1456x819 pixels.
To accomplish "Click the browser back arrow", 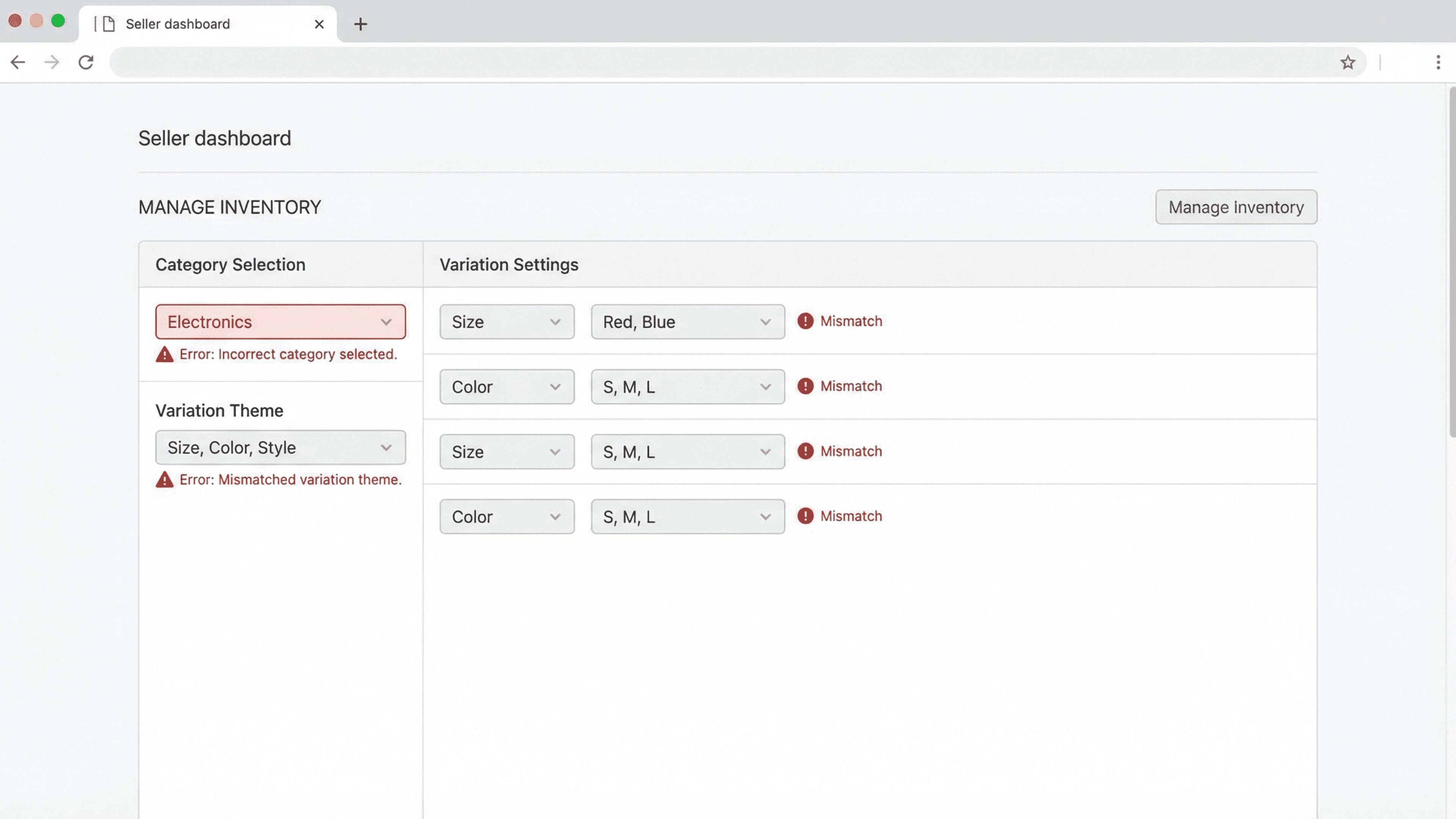I will click(18, 62).
